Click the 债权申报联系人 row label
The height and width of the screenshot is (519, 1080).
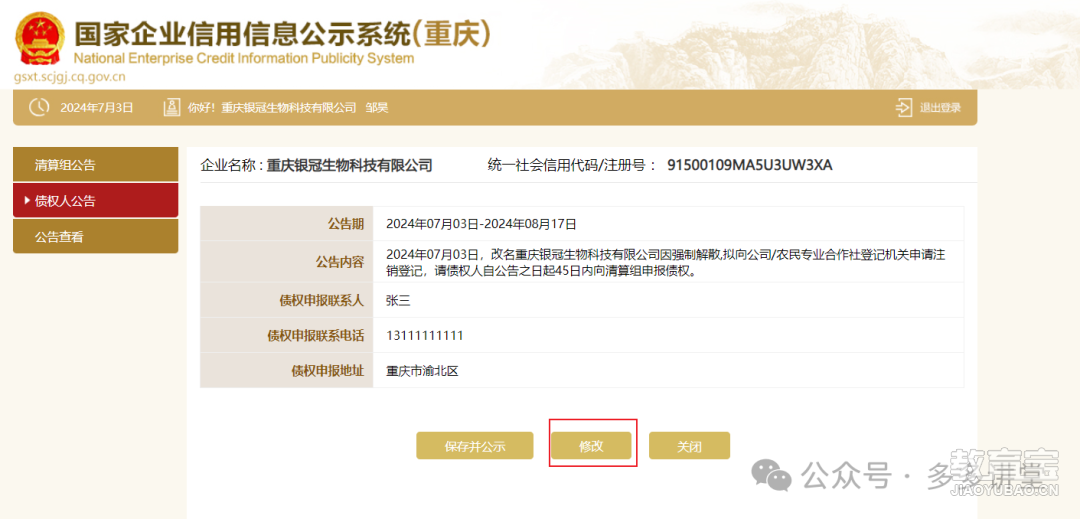(322, 300)
